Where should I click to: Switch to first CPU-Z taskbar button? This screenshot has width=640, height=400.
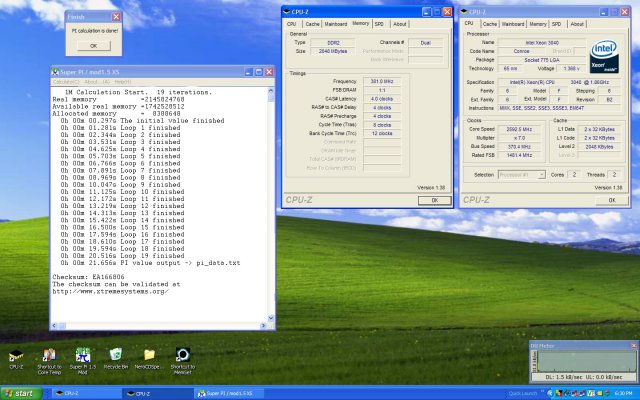coord(87,393)
